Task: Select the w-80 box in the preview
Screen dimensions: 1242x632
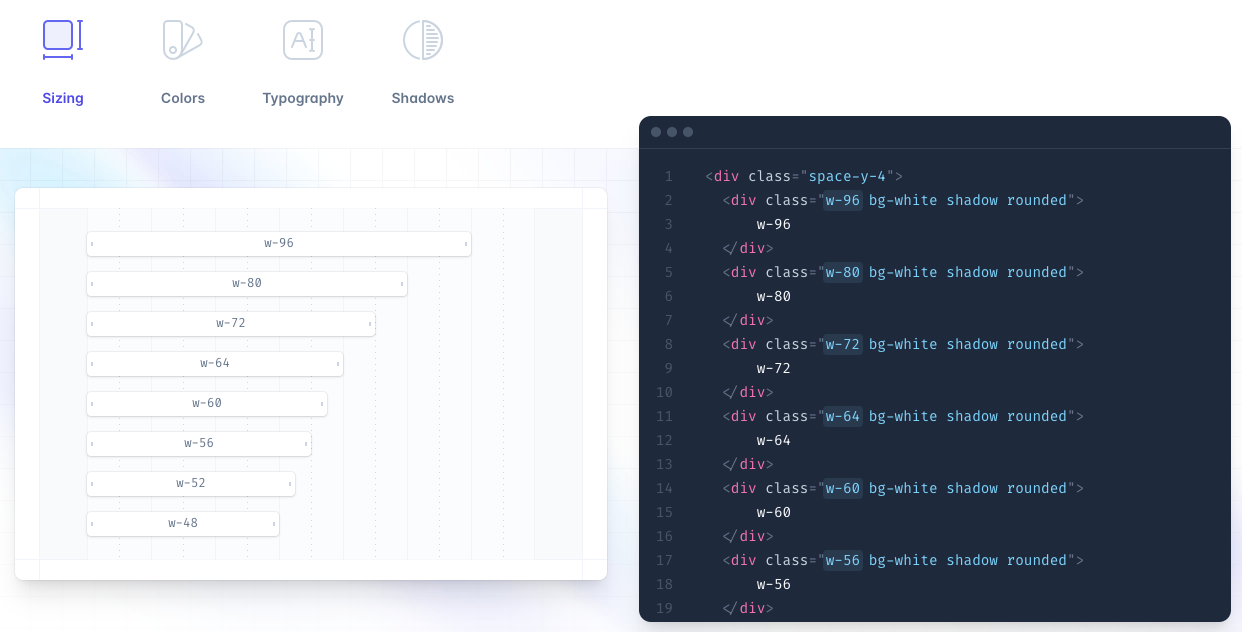Action: coord(247,283)
